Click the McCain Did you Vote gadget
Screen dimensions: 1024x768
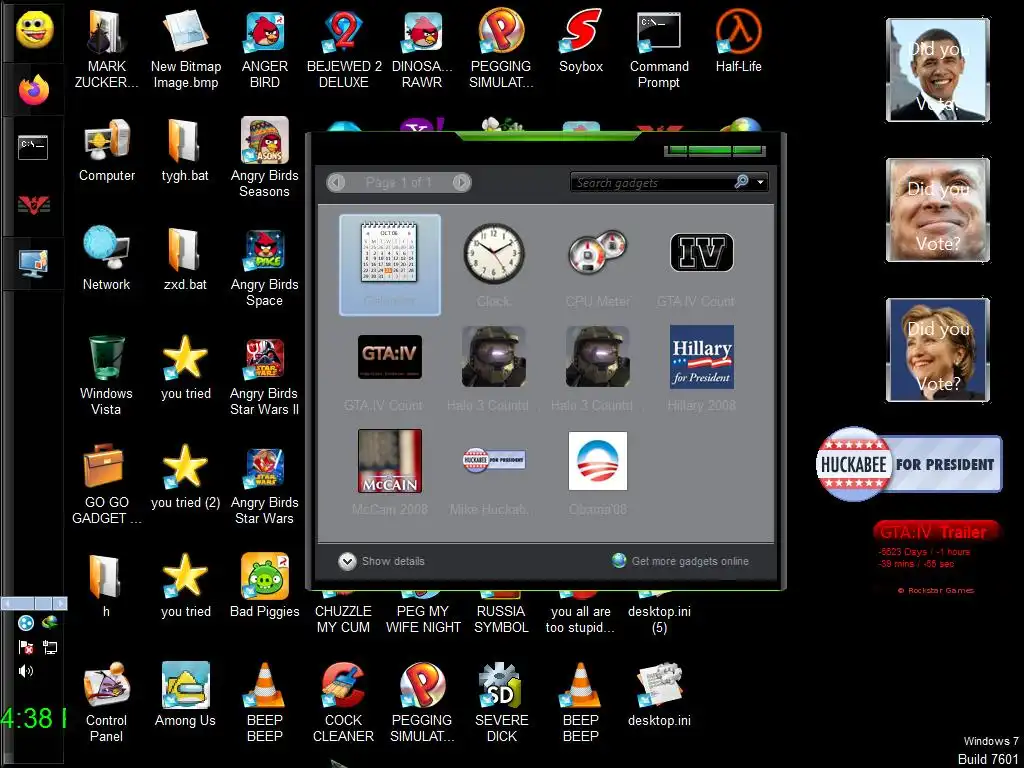coord(938,210)
